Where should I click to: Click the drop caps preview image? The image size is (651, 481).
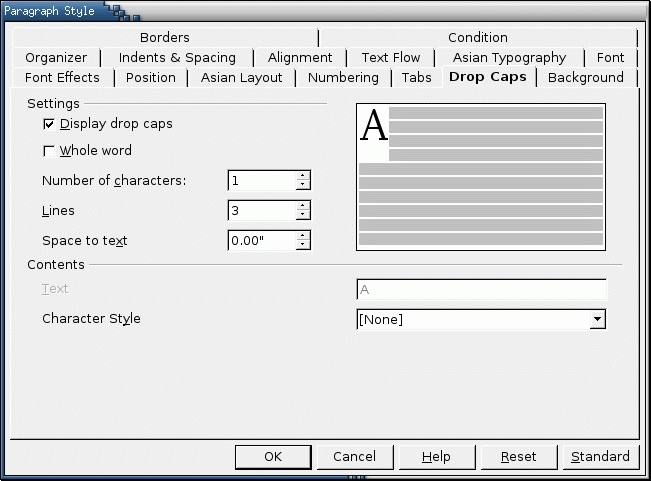pos(481,176)
